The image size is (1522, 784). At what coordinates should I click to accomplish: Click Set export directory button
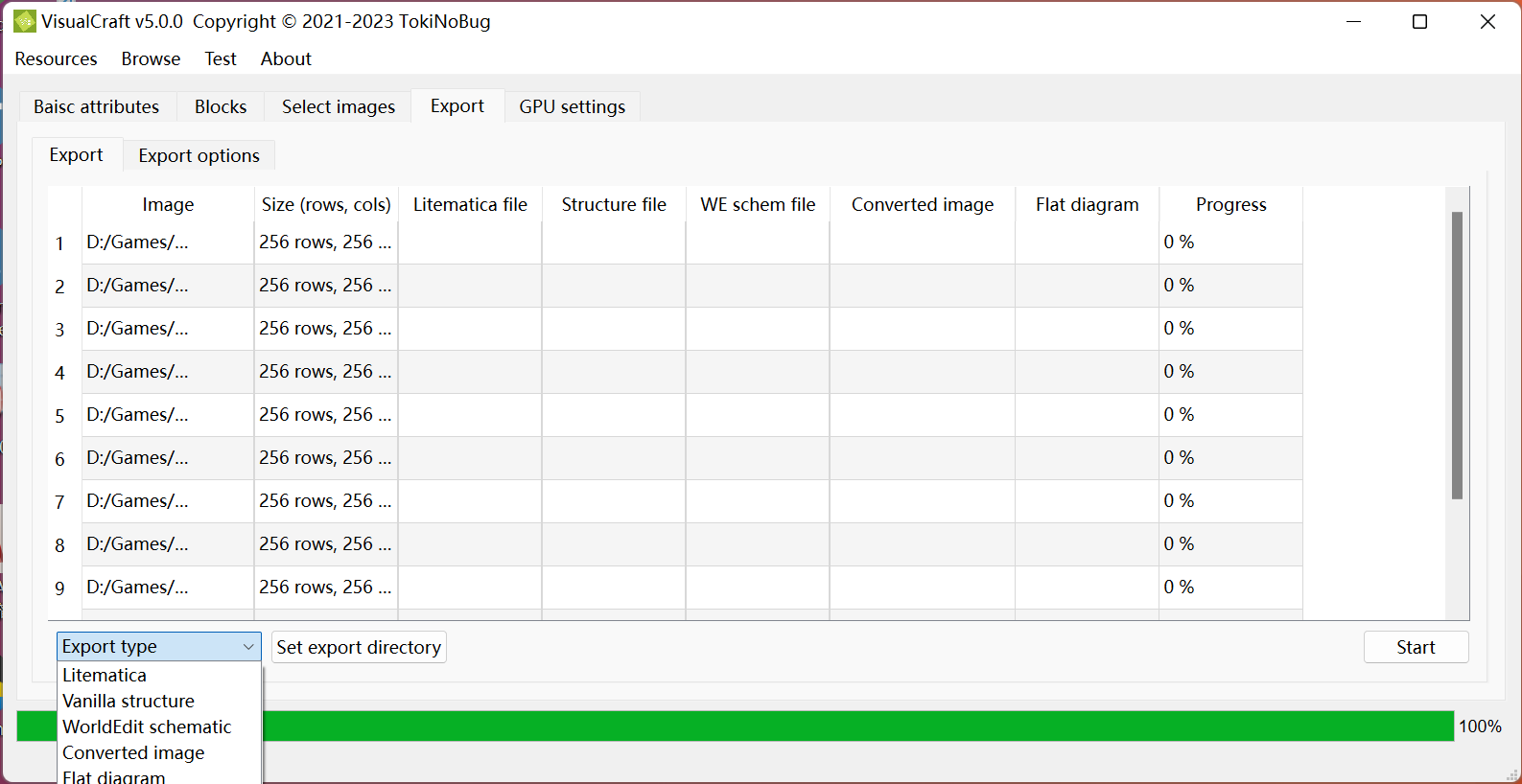point(359,648)
